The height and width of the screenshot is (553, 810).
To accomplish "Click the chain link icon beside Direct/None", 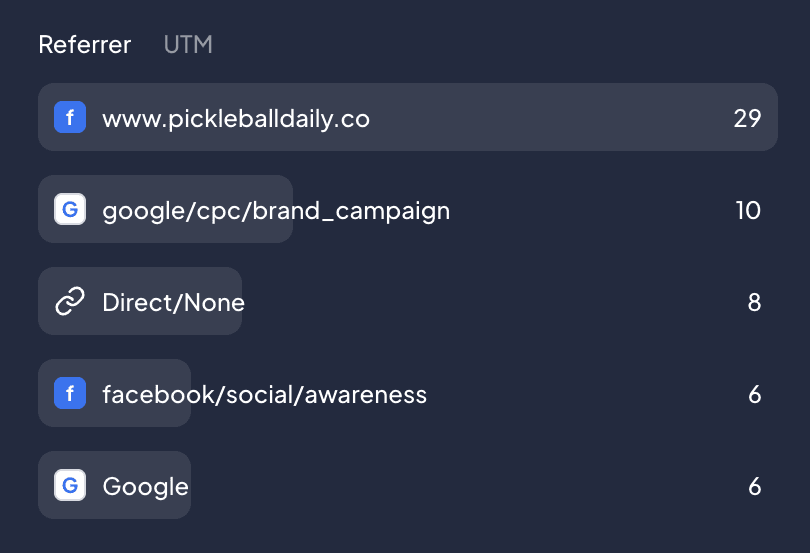I will [70, 302].
